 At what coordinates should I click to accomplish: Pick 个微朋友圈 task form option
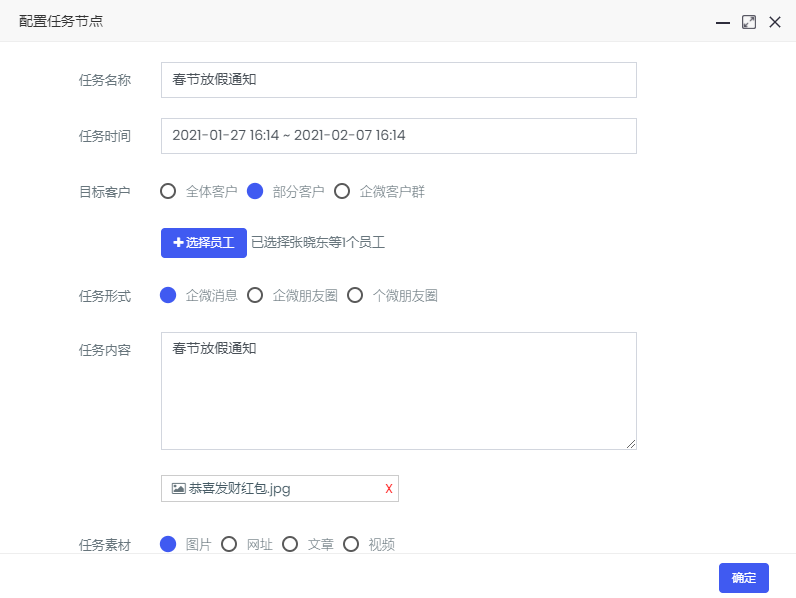click(x=355, y=295)
